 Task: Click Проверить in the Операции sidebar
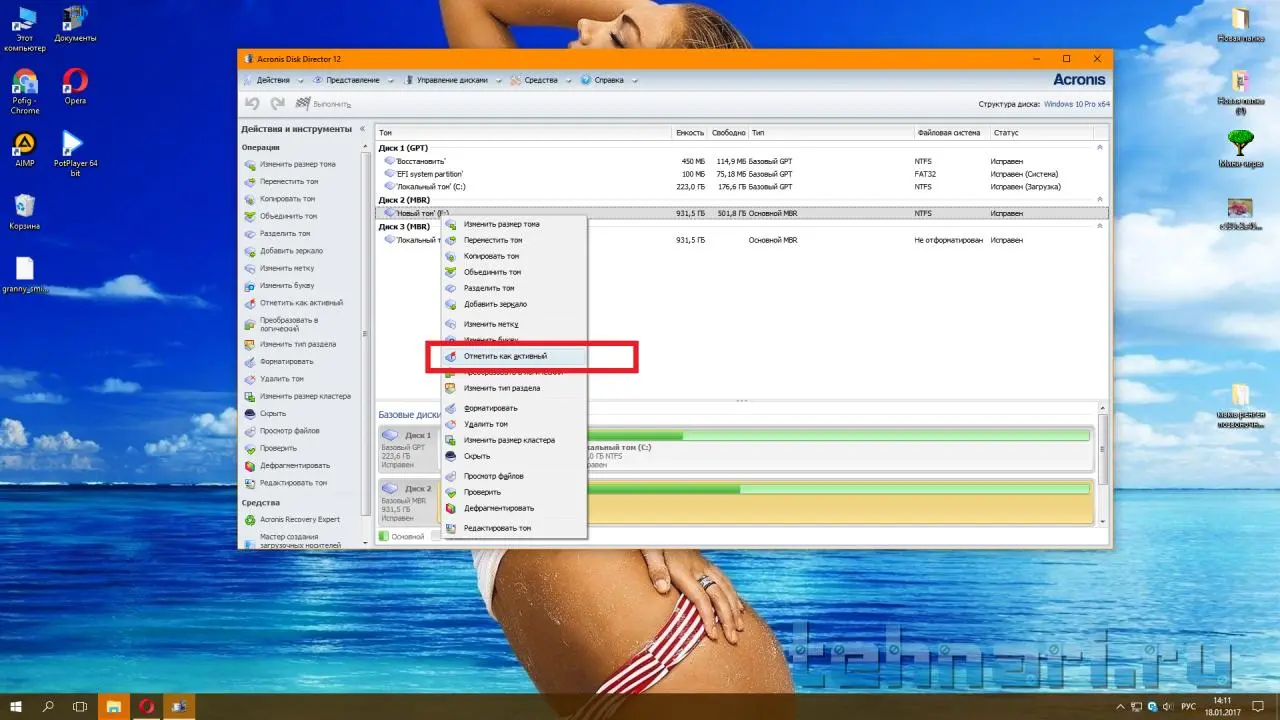click(x=271, y=448)
